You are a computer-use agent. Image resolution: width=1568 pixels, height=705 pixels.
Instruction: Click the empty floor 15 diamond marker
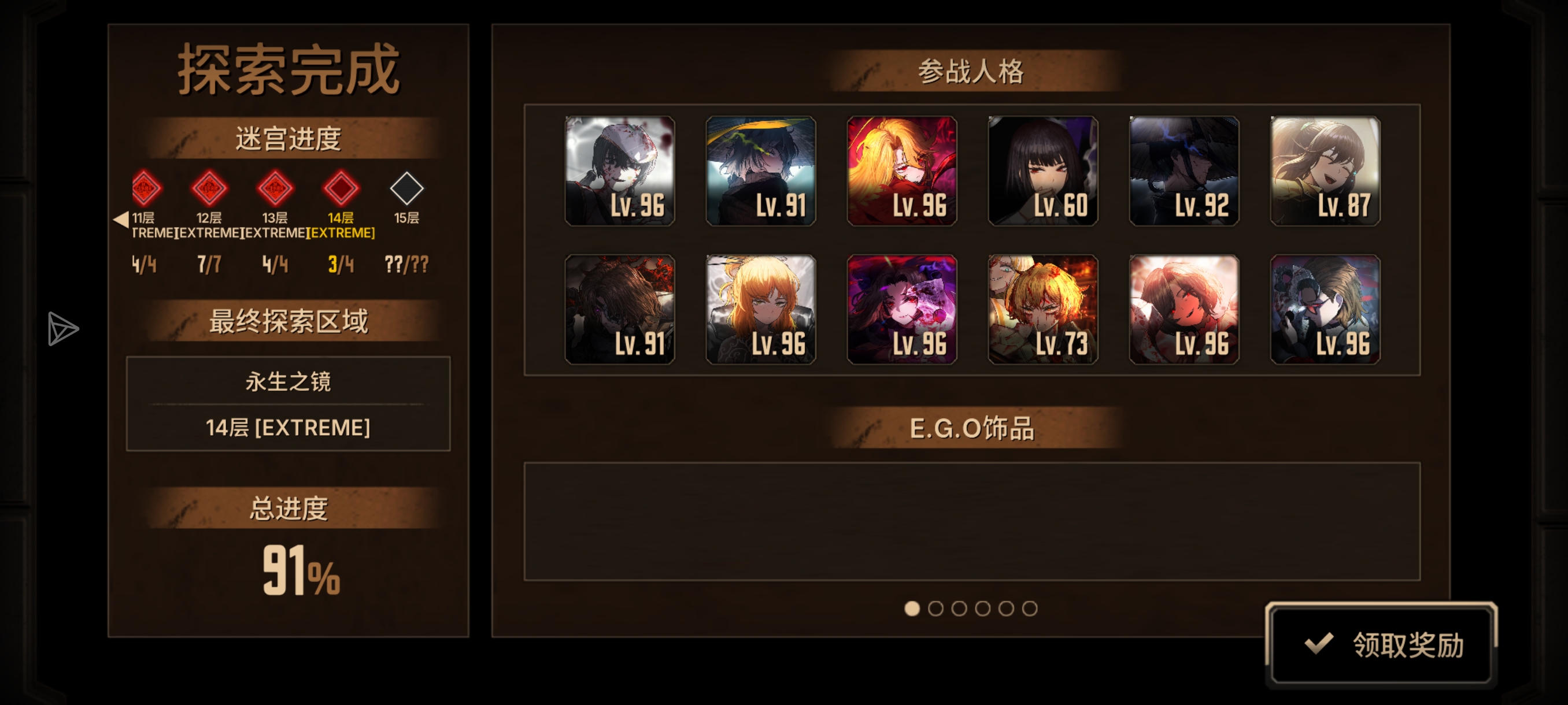406,188
